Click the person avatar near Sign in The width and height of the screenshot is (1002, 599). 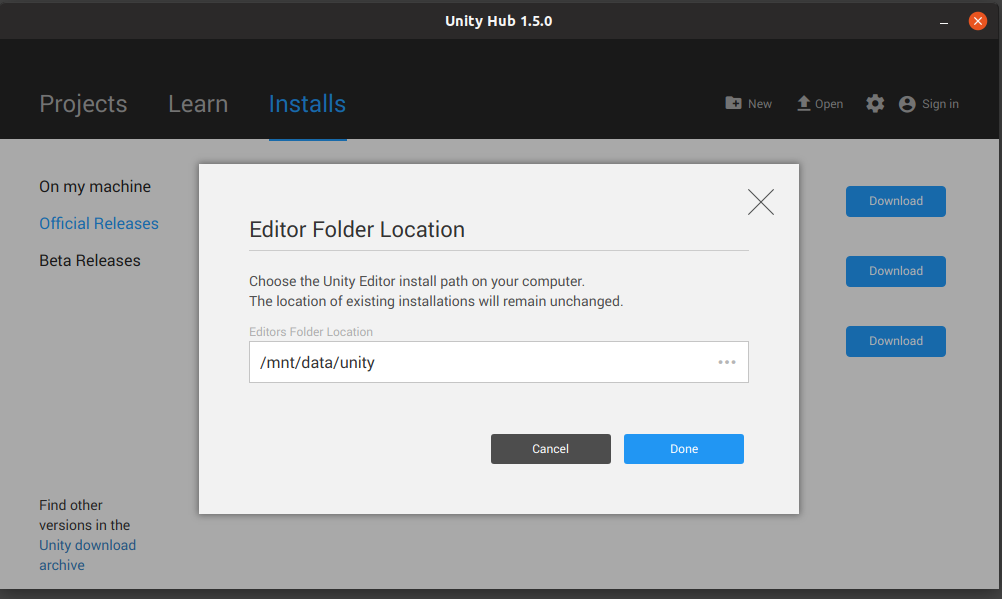[x=908, y=103]
